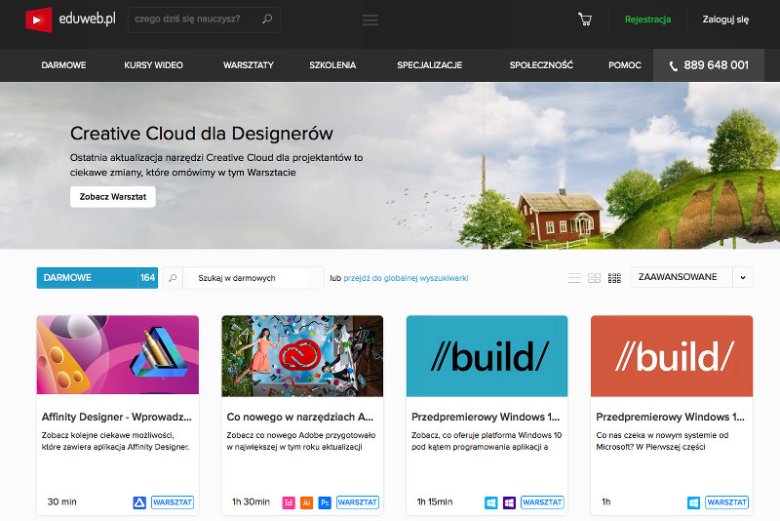Image resolution: width=780 pixels, height=521 pixels.
Task: Click the Photoshop Ps icon on Adobe card
Action: coord(324,503)
